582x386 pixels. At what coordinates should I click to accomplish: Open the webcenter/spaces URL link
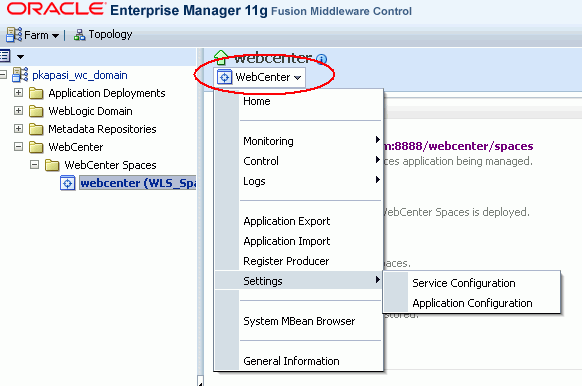[458, 146]
